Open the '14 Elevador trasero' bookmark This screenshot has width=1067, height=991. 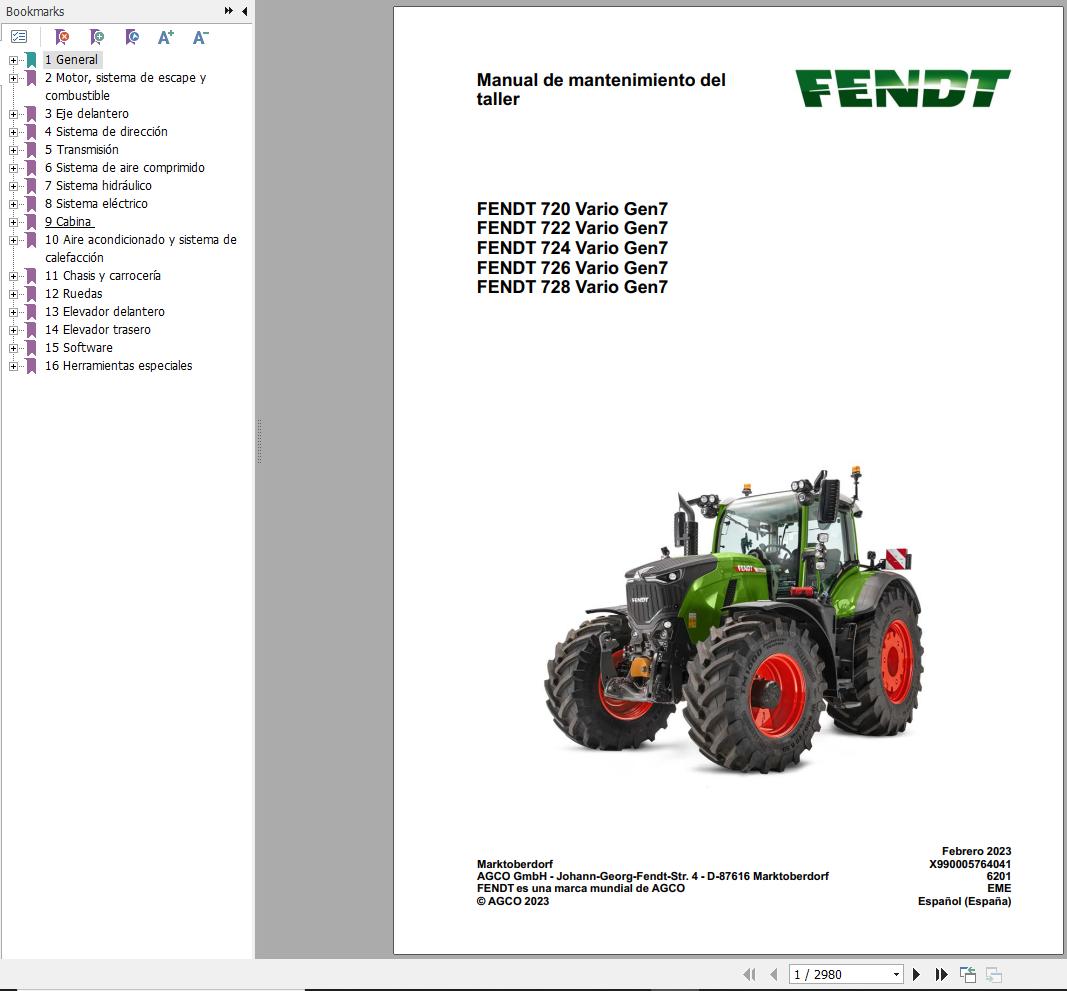[98, 329]
